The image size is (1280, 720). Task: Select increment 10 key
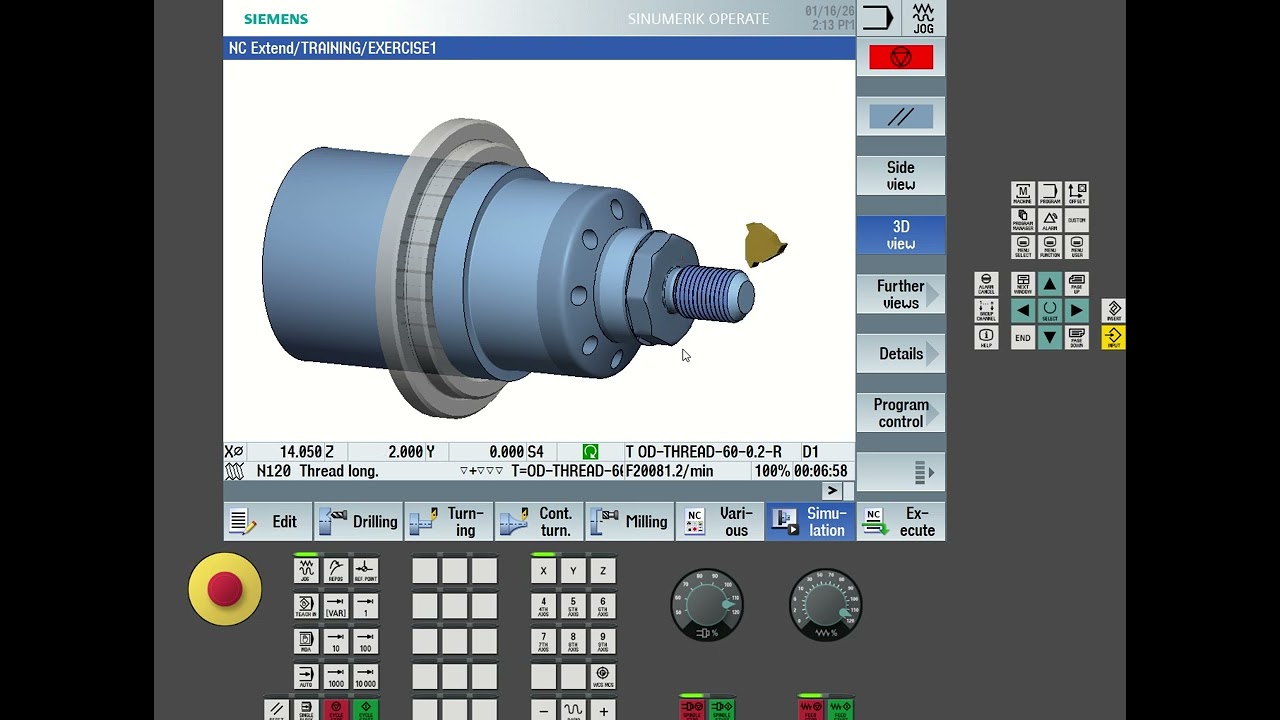click(336, 641)
